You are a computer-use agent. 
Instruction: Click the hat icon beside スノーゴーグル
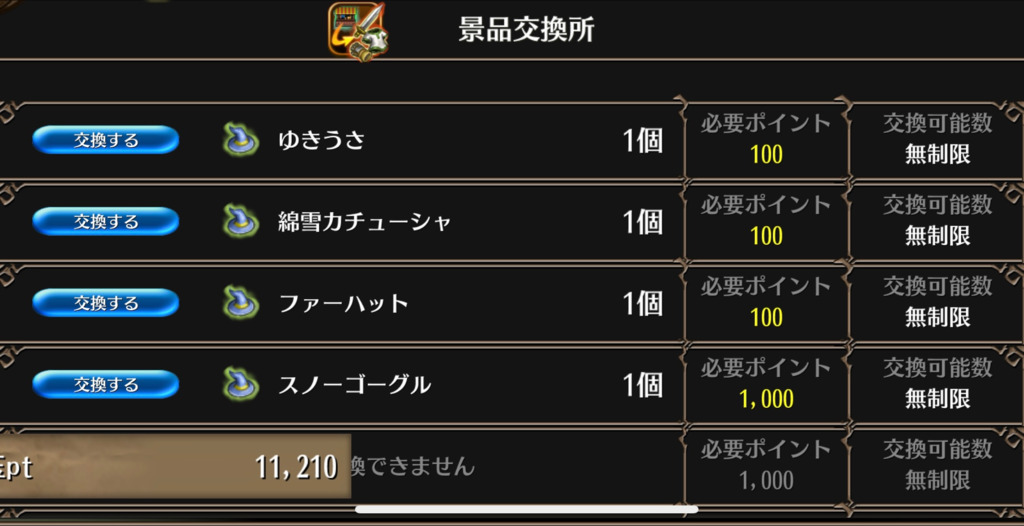pos(240,385)
